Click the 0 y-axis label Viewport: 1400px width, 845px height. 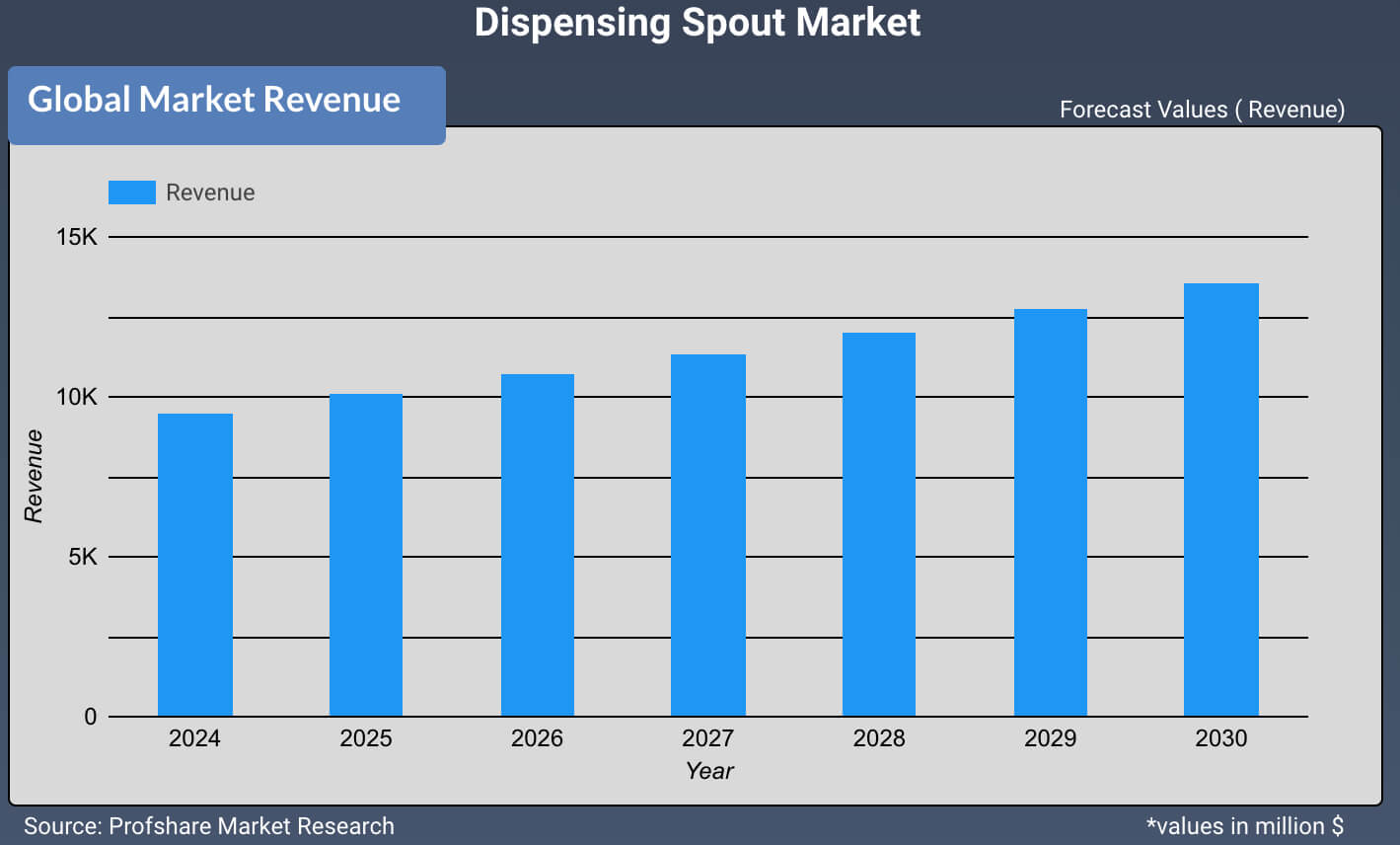pyautogui.click(x=91, y=717)
